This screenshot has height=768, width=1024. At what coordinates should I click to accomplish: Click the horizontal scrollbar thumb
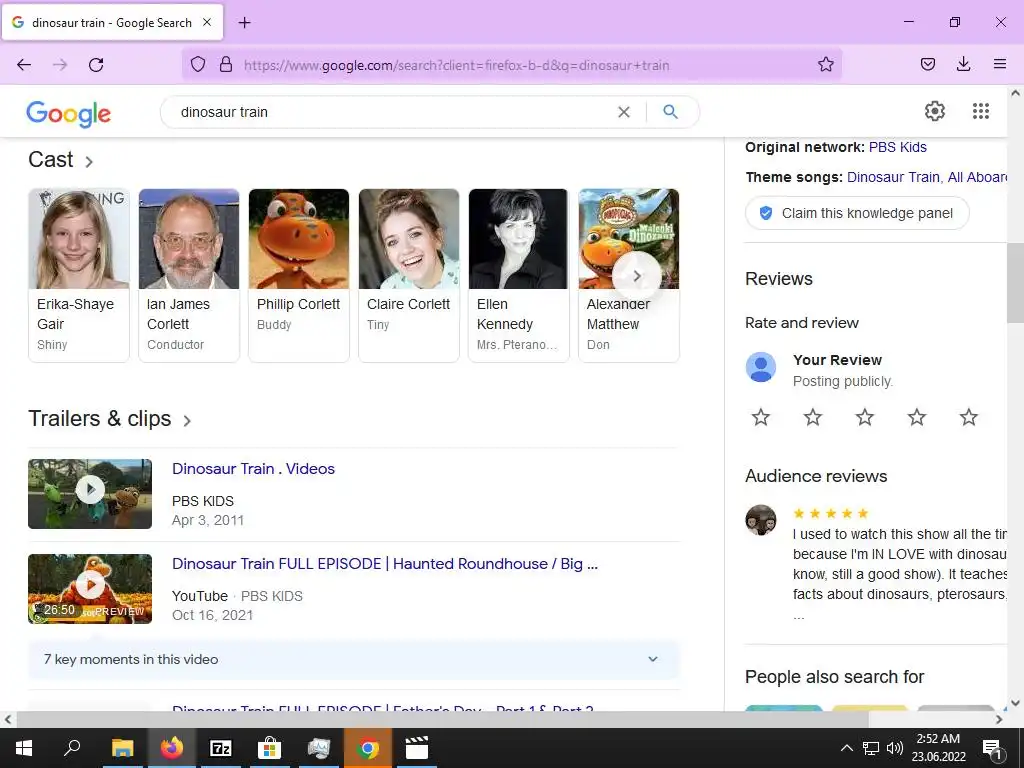click(442, 720)
